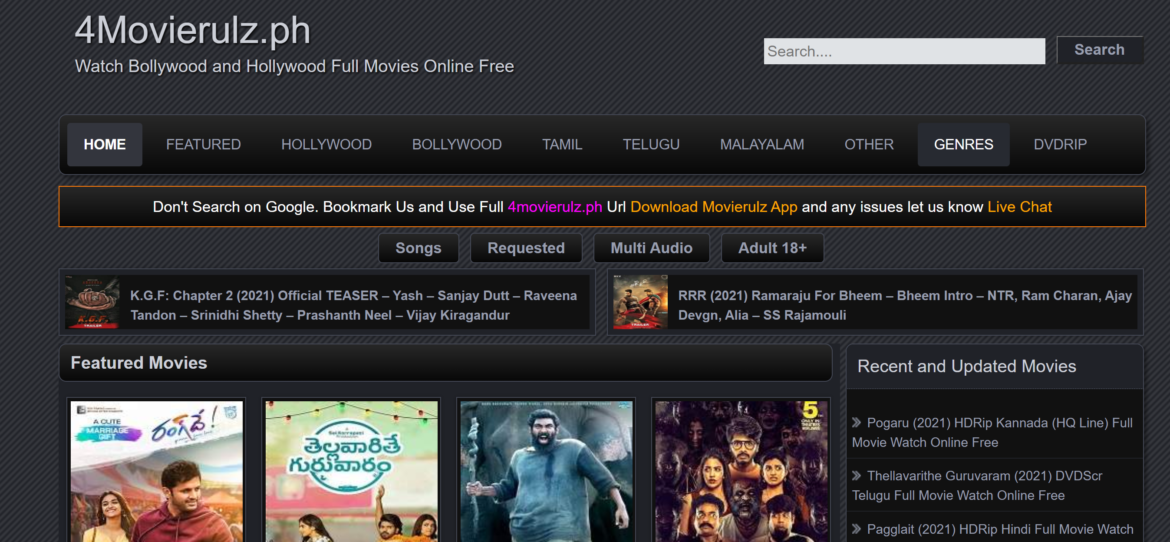
Task: Open the RRR Ramaraju For Bheem thumbnail
Action: click(x=640, y=303)
